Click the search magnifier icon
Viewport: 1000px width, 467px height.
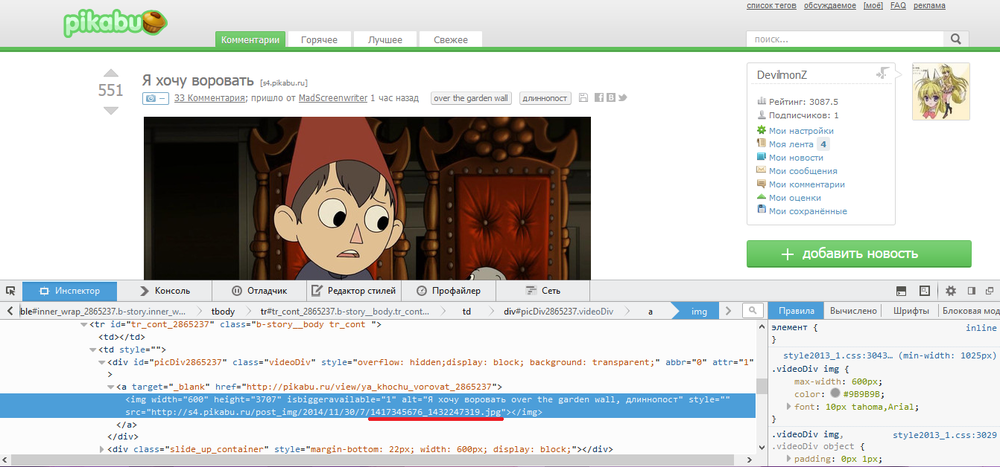point(955,39)
